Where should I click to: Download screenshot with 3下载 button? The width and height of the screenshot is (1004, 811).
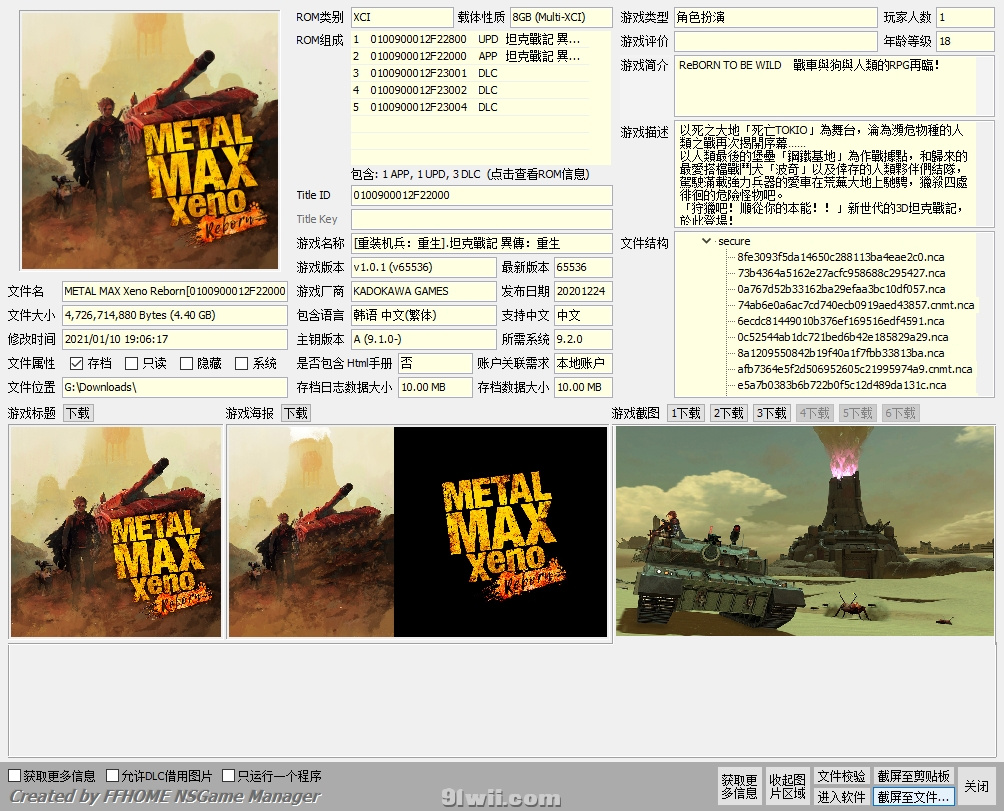[772, 414]
